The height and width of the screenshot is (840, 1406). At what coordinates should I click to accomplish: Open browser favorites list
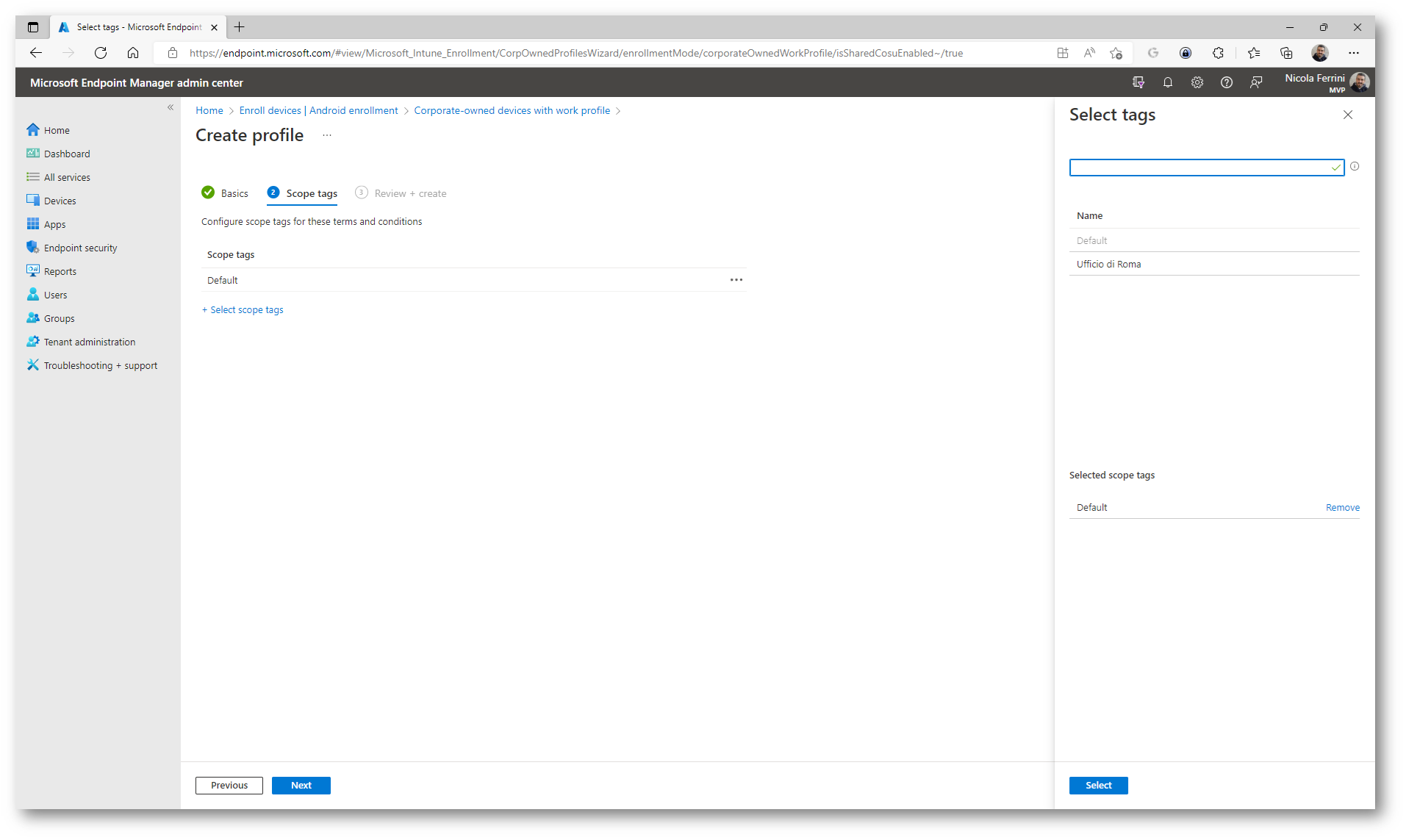[1254, 53]
